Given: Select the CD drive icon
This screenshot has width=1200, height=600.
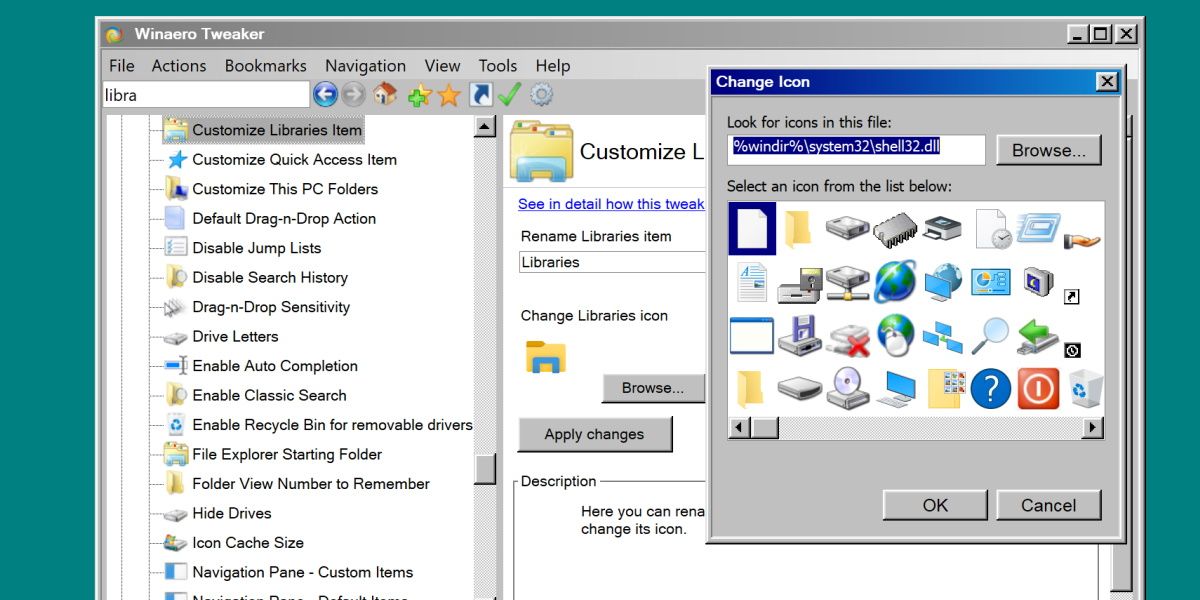Looking at the screenshot, I should click(x=847, y=389).
